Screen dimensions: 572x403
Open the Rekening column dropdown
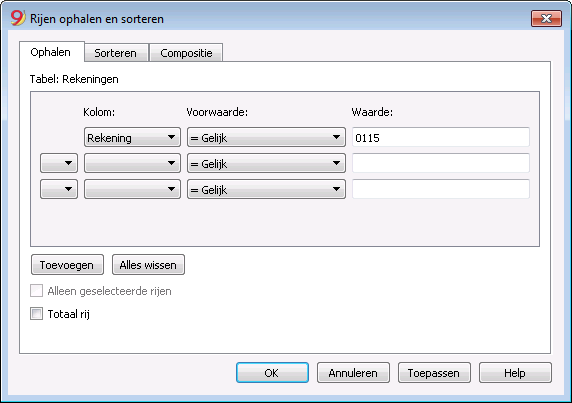coord(132,137)
